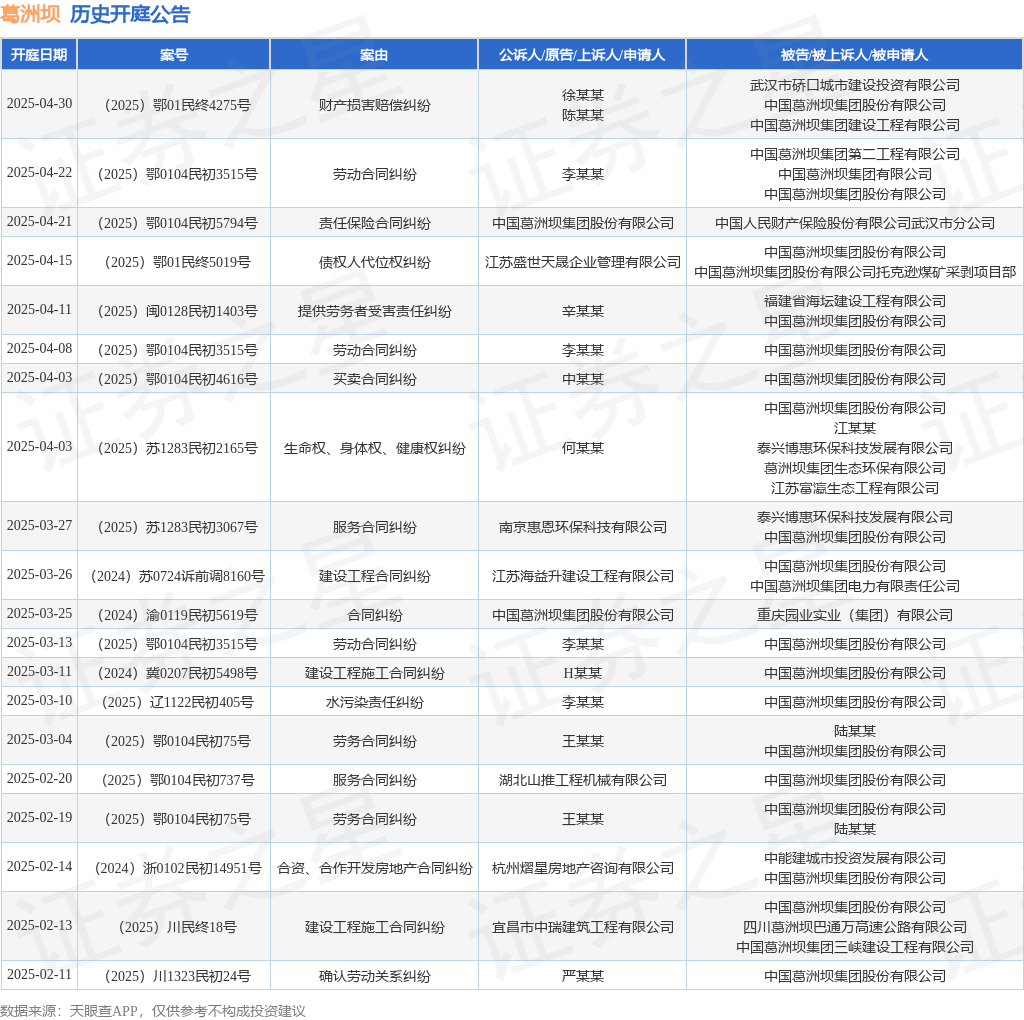
Task: Click plaintiff H某某
Action: point(583,673)
